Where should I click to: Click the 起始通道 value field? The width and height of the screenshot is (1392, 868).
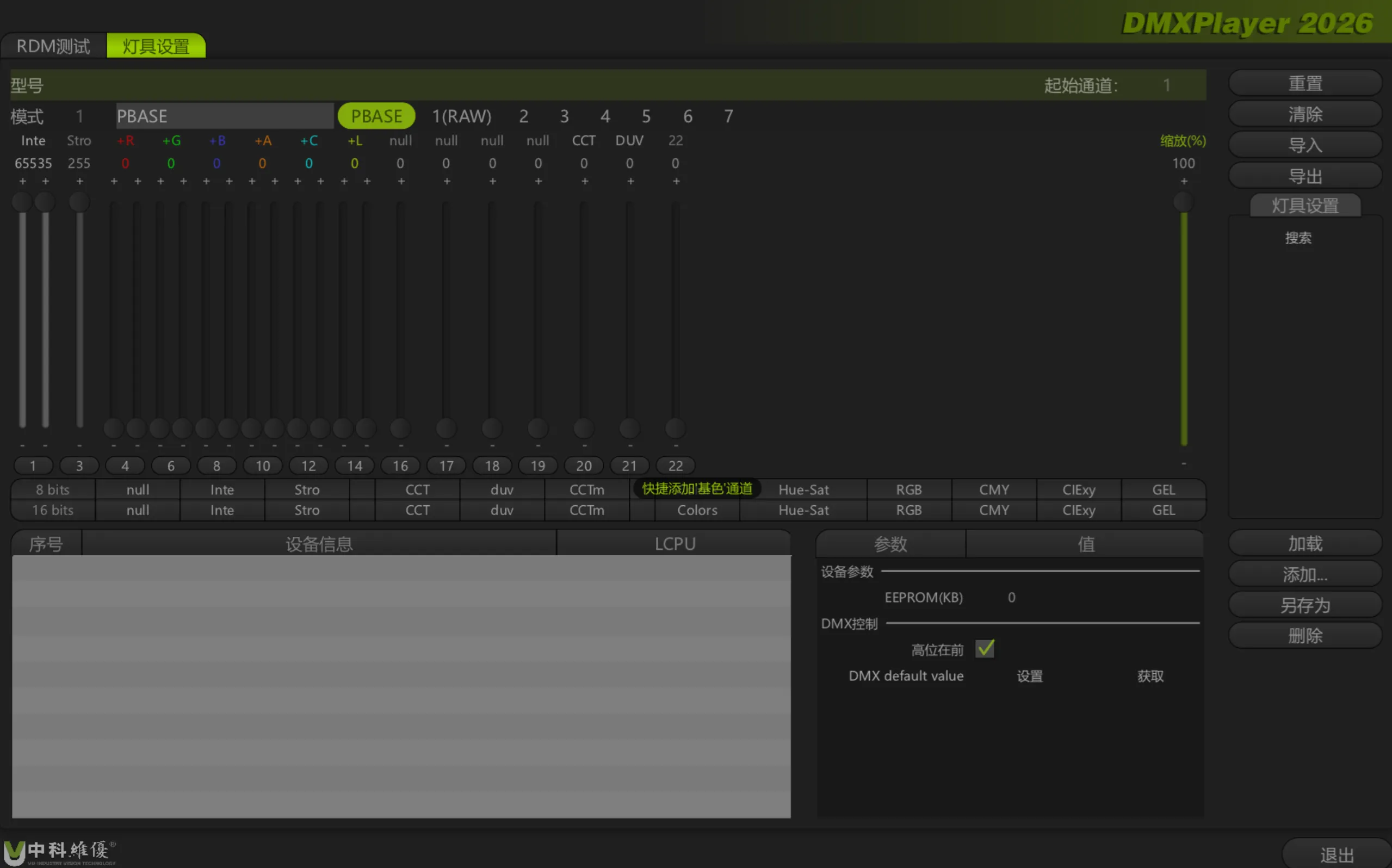tap(1166, 85)
